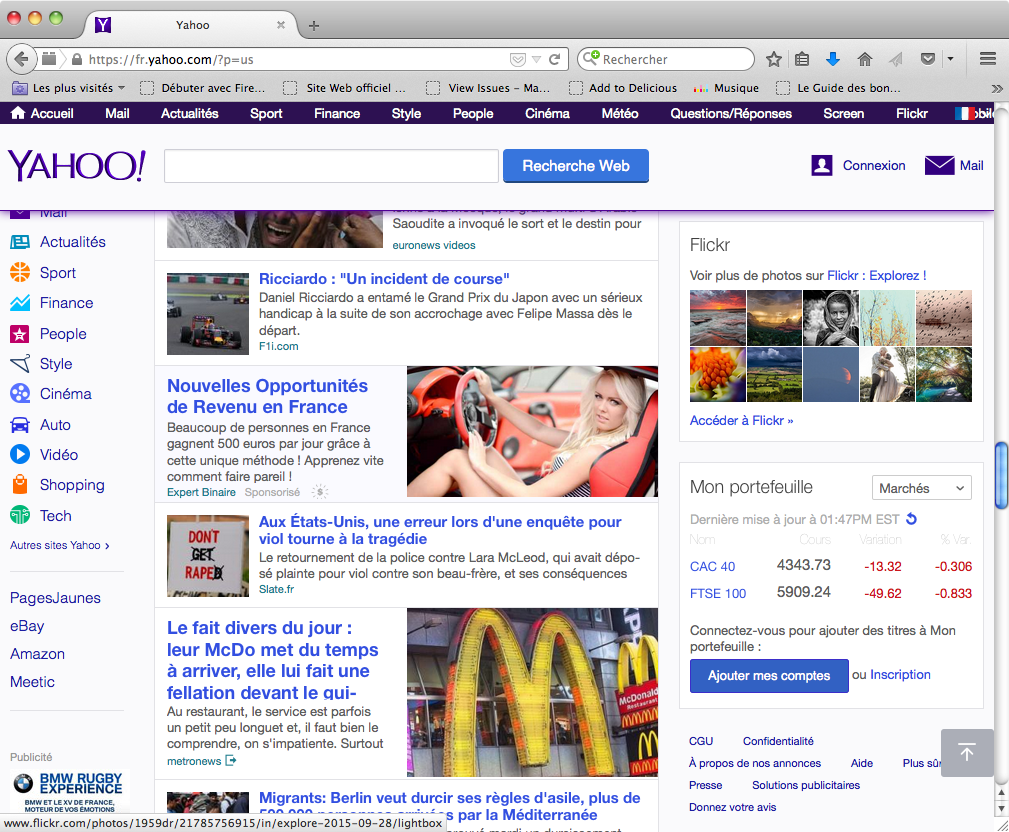Viewport: 1009px width, 832px height.
Task: Focus the browser Rechercher search box
Action: [666, 59]
